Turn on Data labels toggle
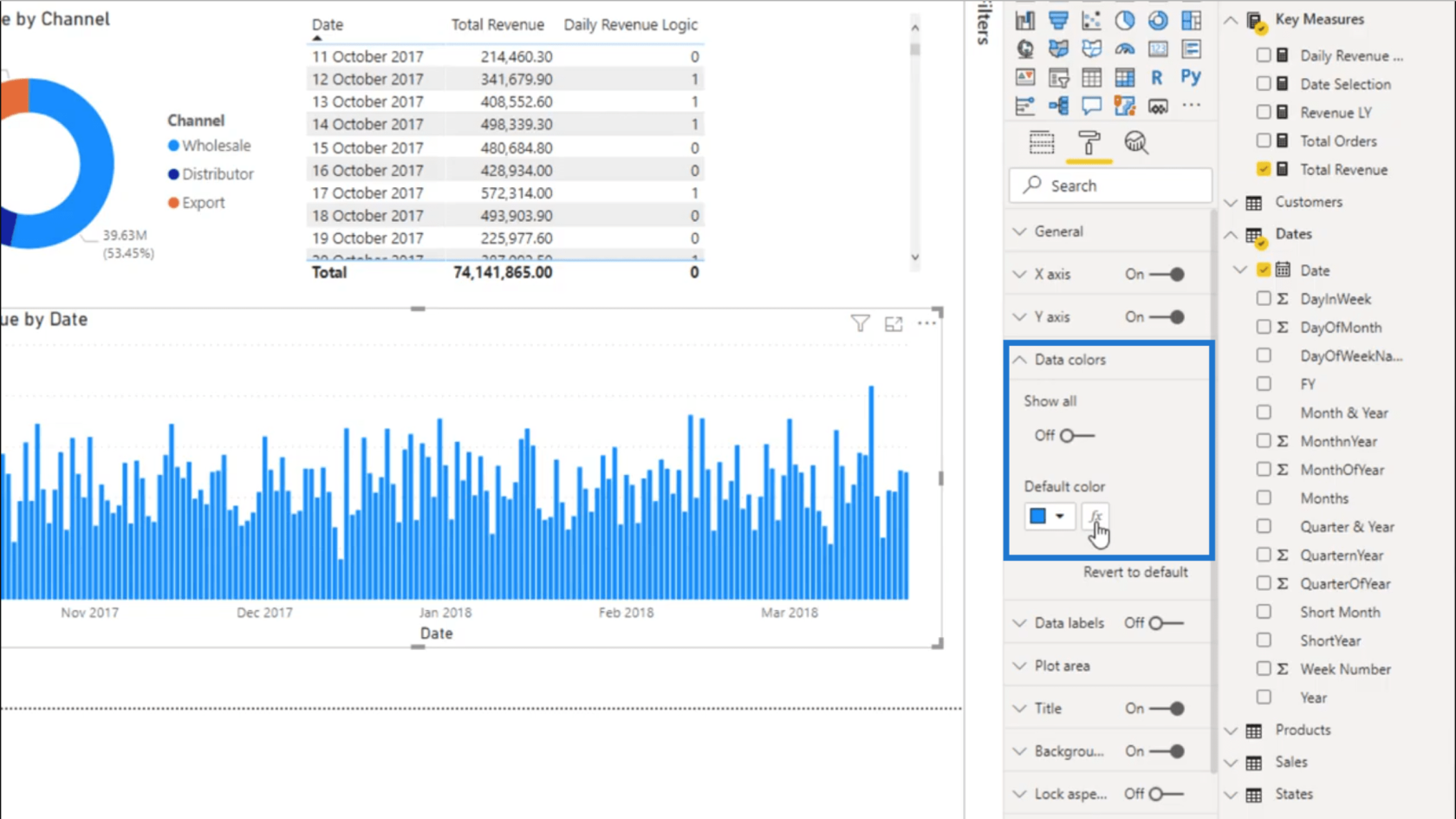The height and width of the screenshot is (819, 1456). [x=1166, y=623]
